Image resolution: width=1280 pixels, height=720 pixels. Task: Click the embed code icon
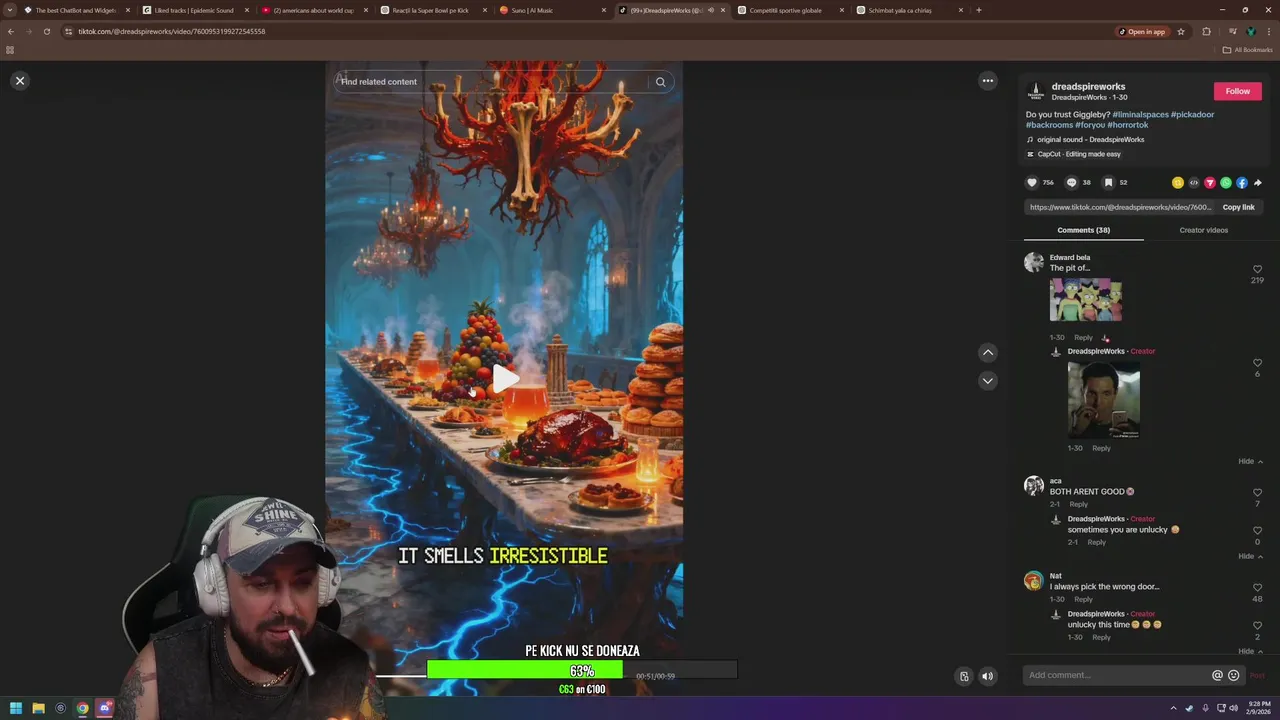pyautogui.click(x=1194, y=183)
